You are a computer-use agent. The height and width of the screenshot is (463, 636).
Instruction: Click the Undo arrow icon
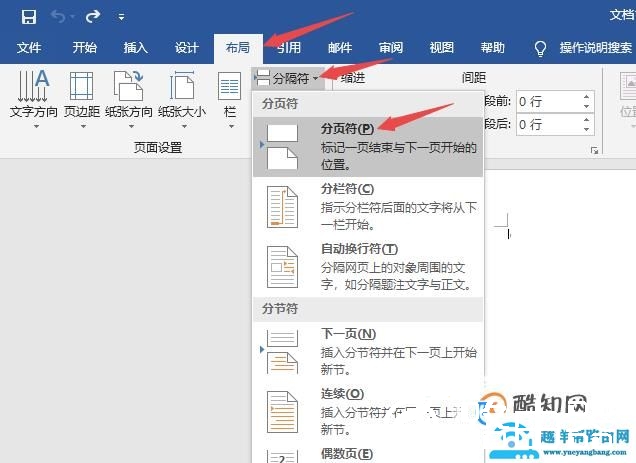[x=58, y=17]
